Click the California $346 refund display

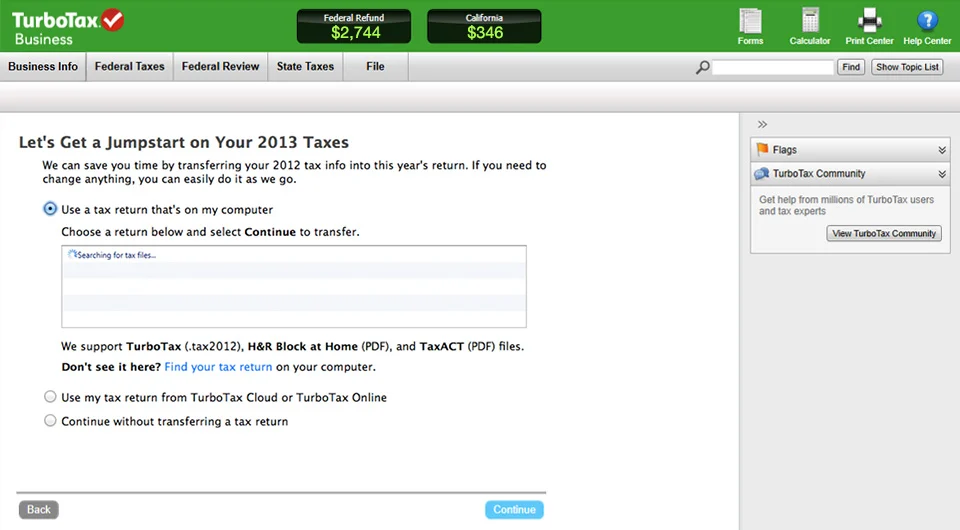484,26
